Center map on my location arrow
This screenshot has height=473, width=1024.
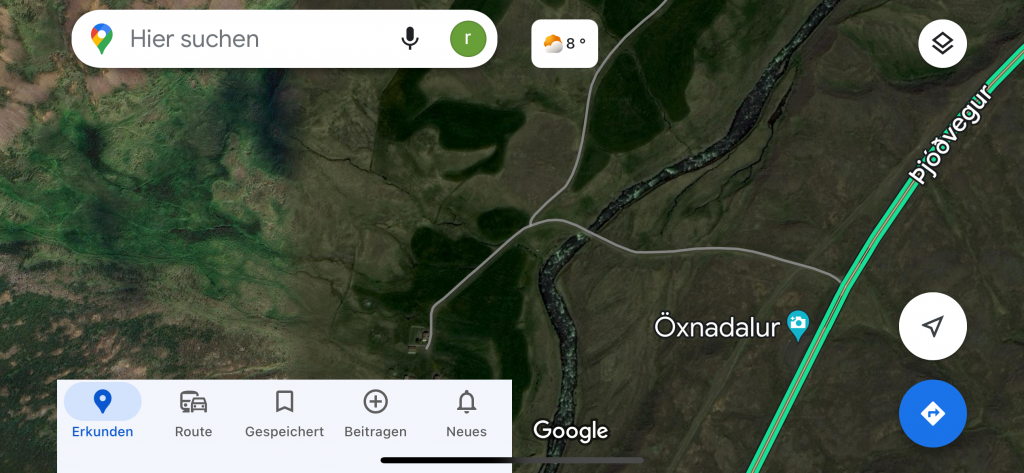pyautogui.click(x=933, y=326)
